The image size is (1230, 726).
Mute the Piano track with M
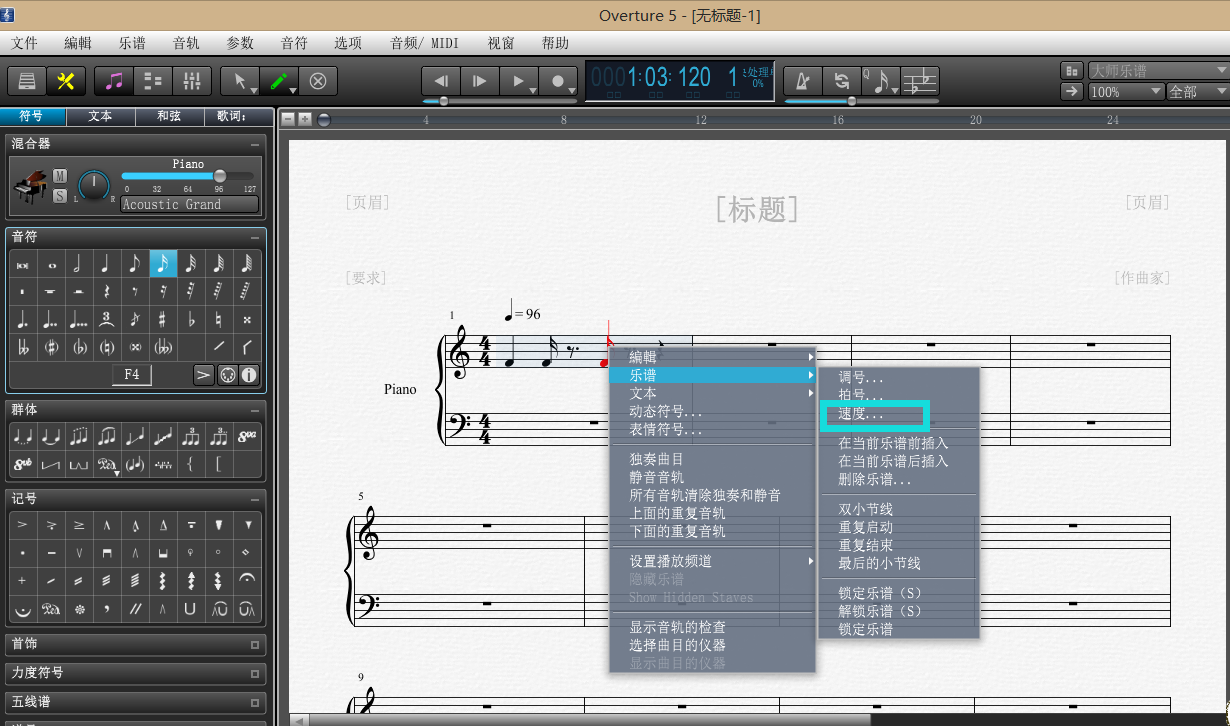point(60,176)
